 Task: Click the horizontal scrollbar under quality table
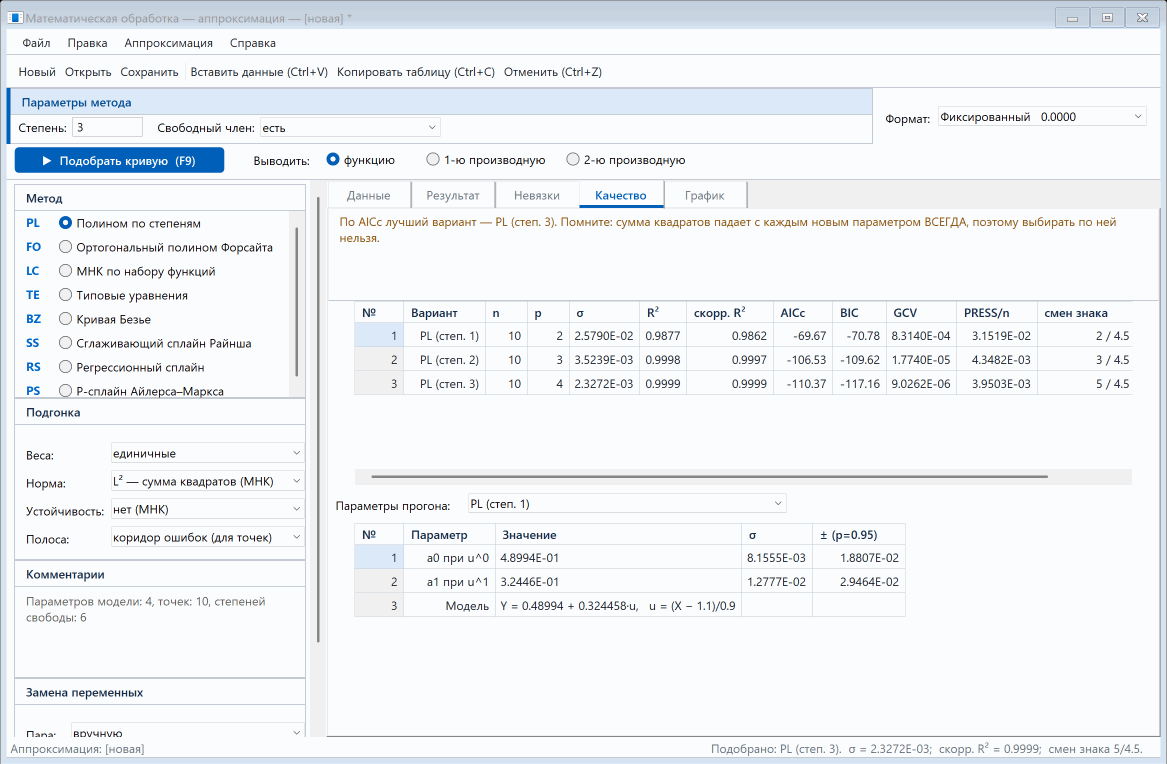(709, 476)
